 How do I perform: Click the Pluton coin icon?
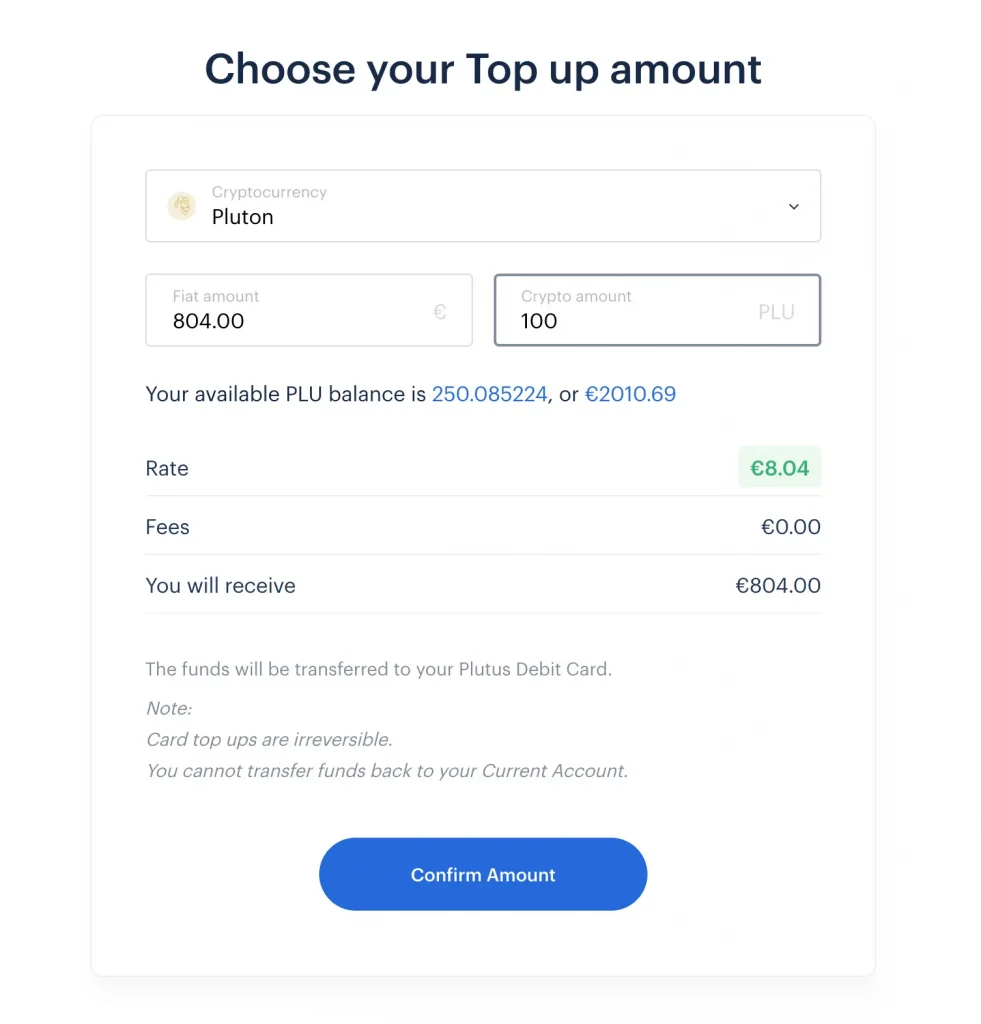182,206
